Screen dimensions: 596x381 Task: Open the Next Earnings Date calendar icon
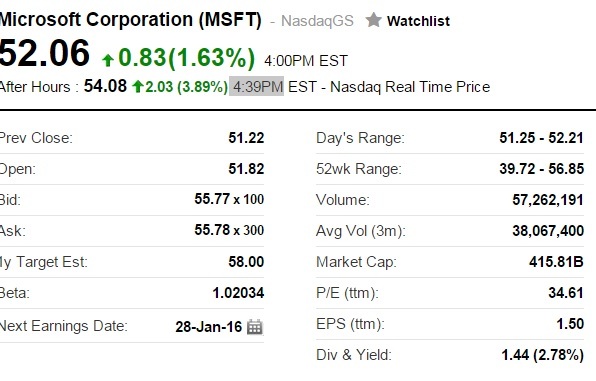click(255, 327)
